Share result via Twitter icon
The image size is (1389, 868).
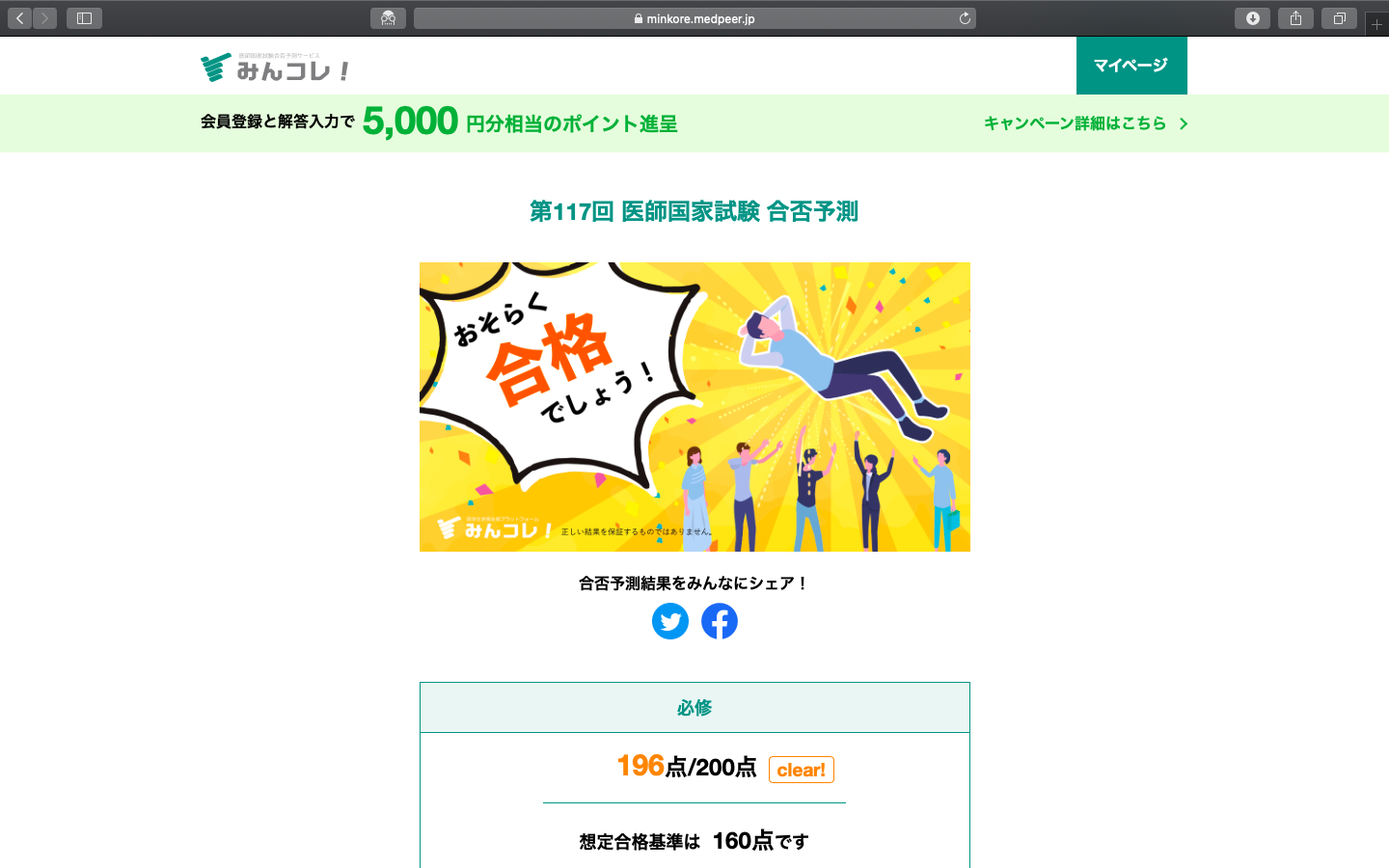pyautogui.click(x=670, y=621)
